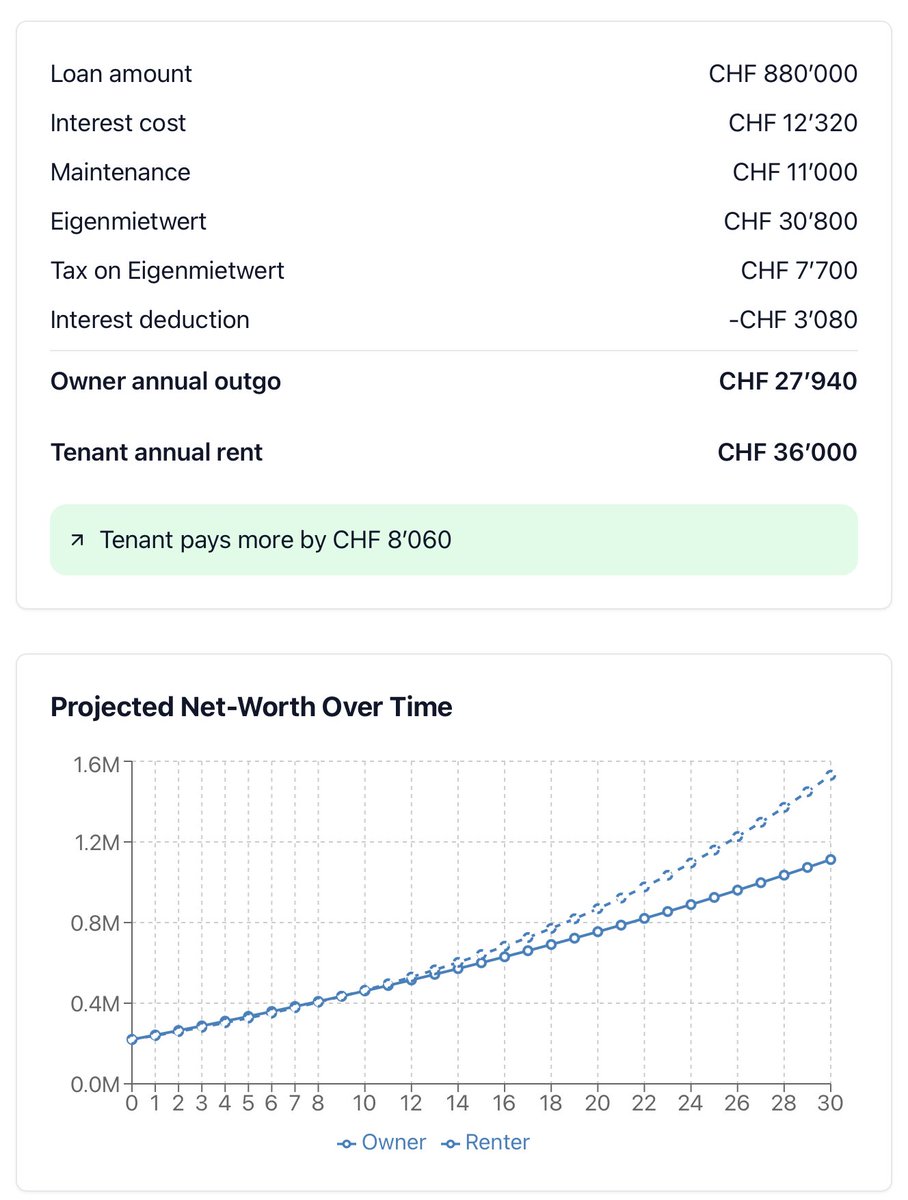The width and height of the screenshot is (908, 1200).
Task: Click solid line data point at year 0
Action: coord(132,1040)
